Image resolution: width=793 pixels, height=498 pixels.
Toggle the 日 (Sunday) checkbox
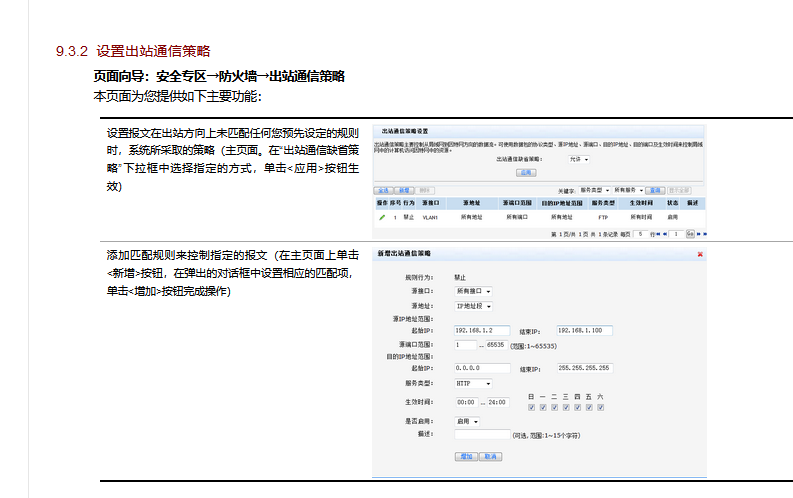(531, 408)
